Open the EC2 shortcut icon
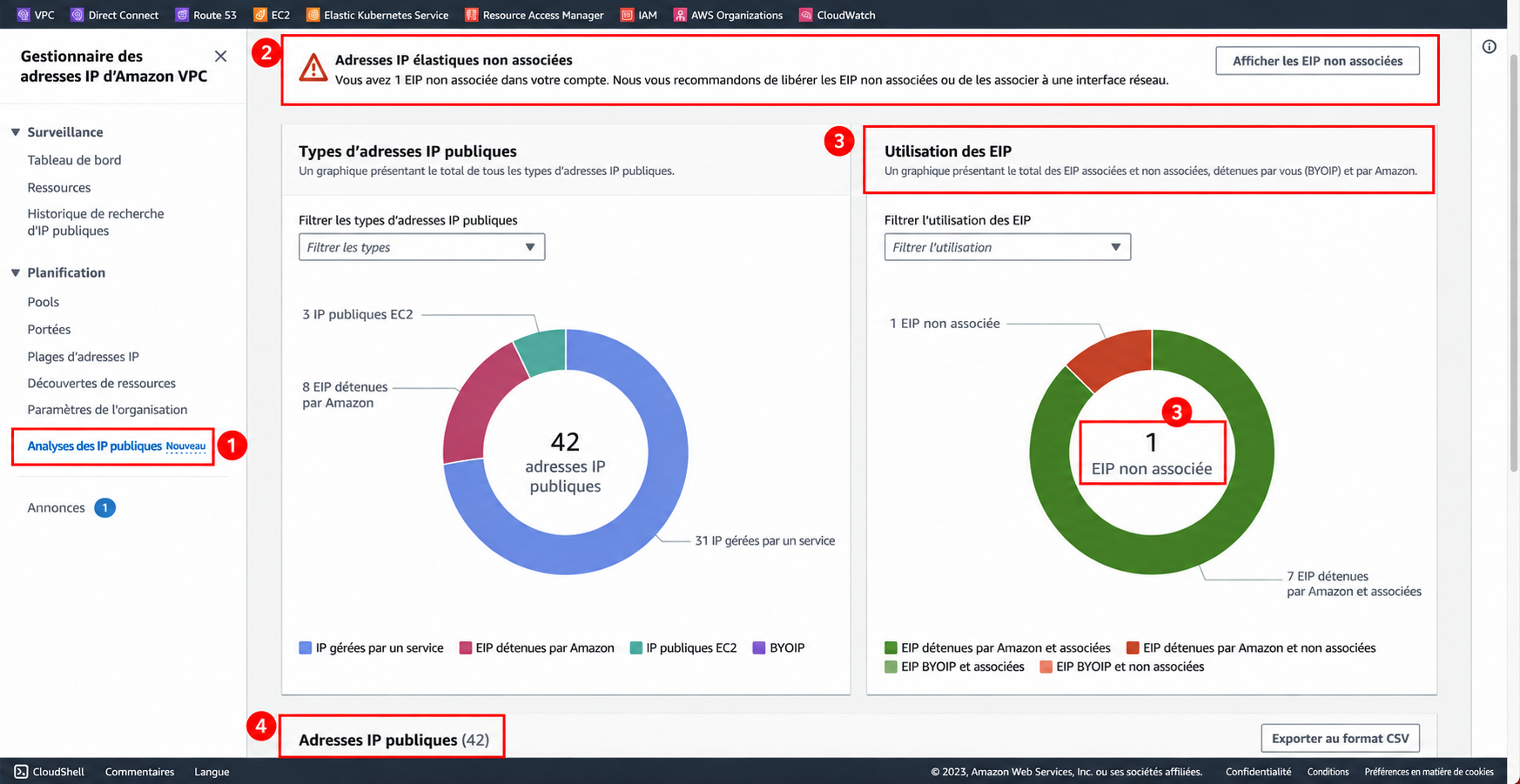 coord(260,15)
